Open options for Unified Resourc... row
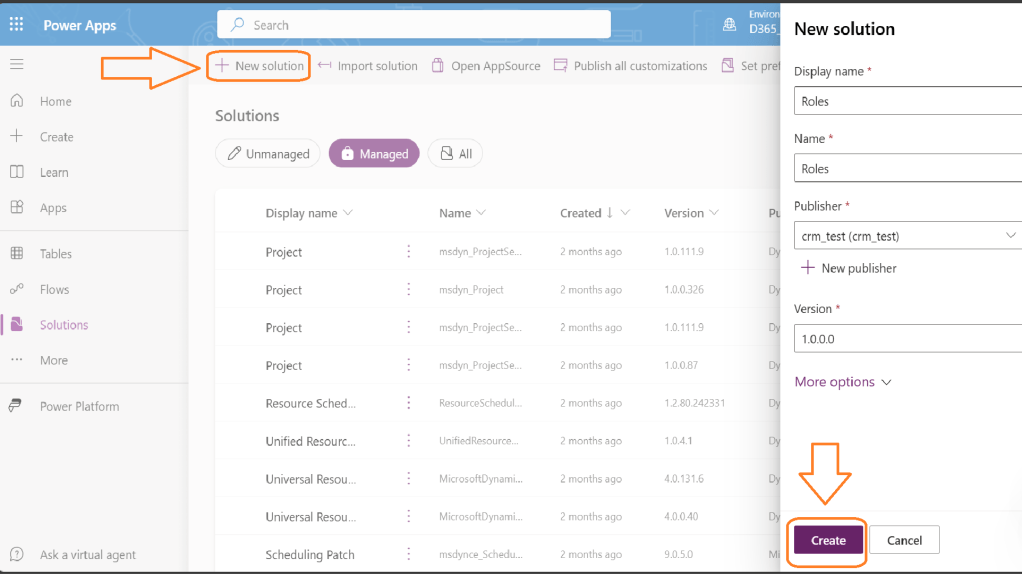The image size is (1022, 575). 409,441
